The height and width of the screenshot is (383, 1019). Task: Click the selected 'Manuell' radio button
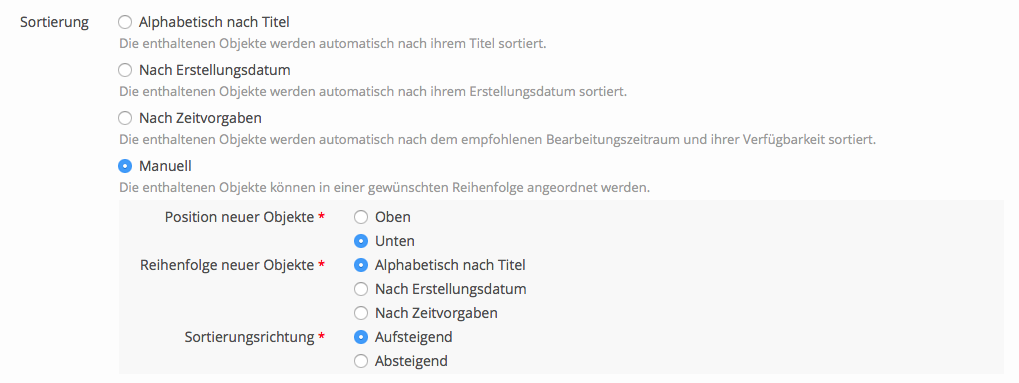(125, 166)
